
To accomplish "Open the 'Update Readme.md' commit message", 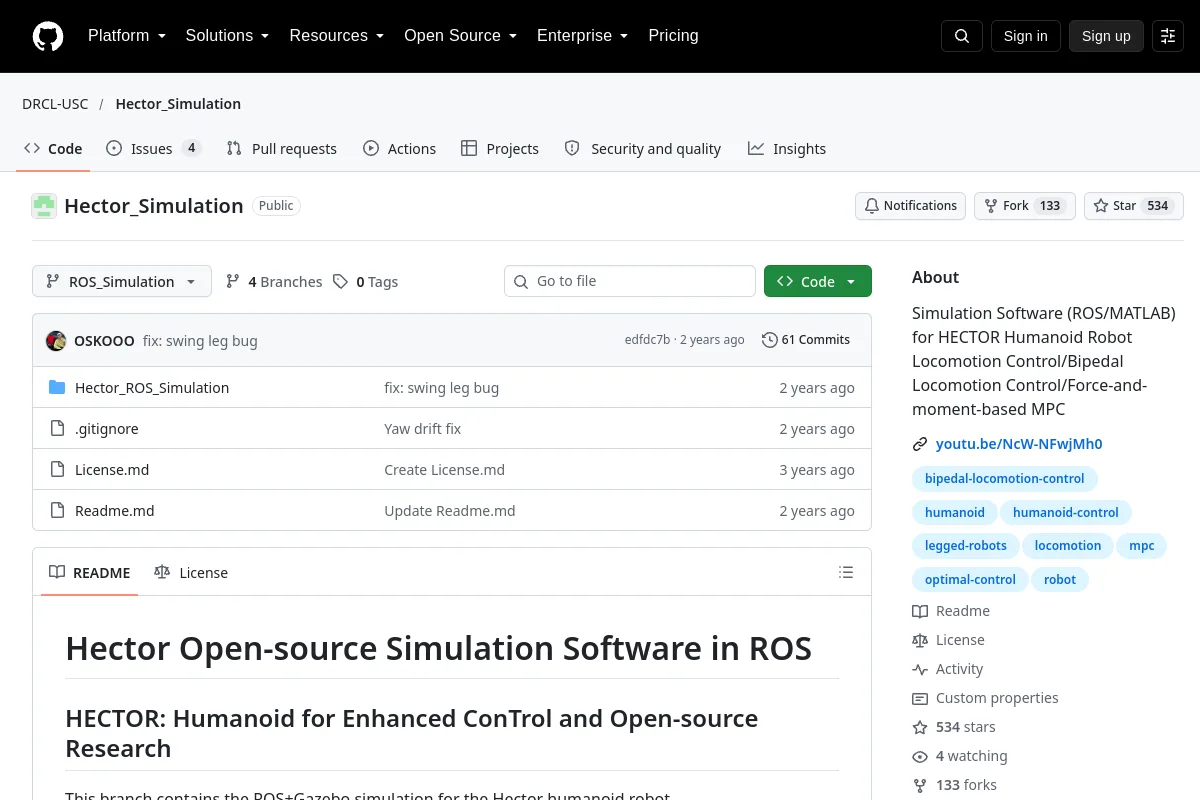I will [x=450, y=511].
